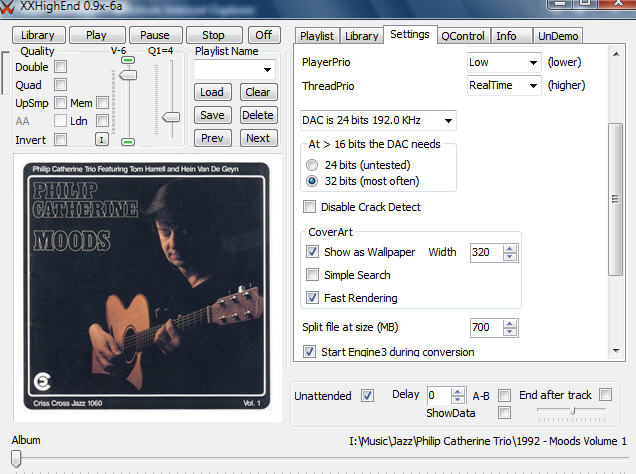Screen dimensions: 636x474
Task: Check Disable Crack Detect
Action: point(309,206)
